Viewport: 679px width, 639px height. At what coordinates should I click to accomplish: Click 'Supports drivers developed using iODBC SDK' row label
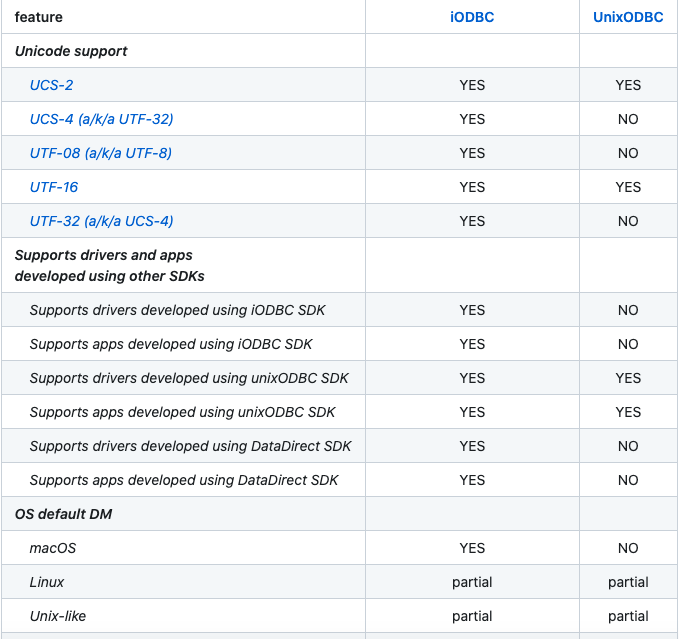point(177,310)
